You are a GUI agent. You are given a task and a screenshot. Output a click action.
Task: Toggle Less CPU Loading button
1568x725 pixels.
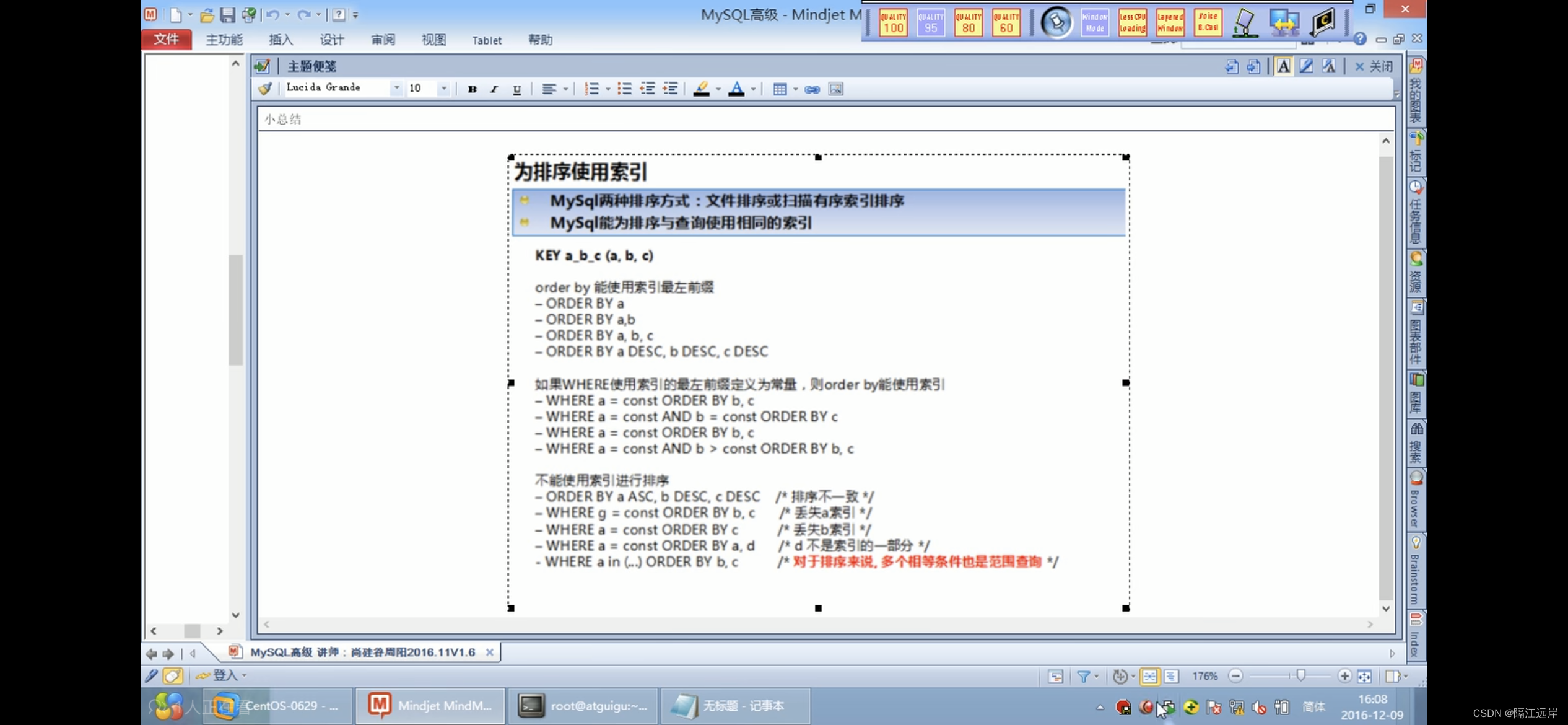point(1132,23)
